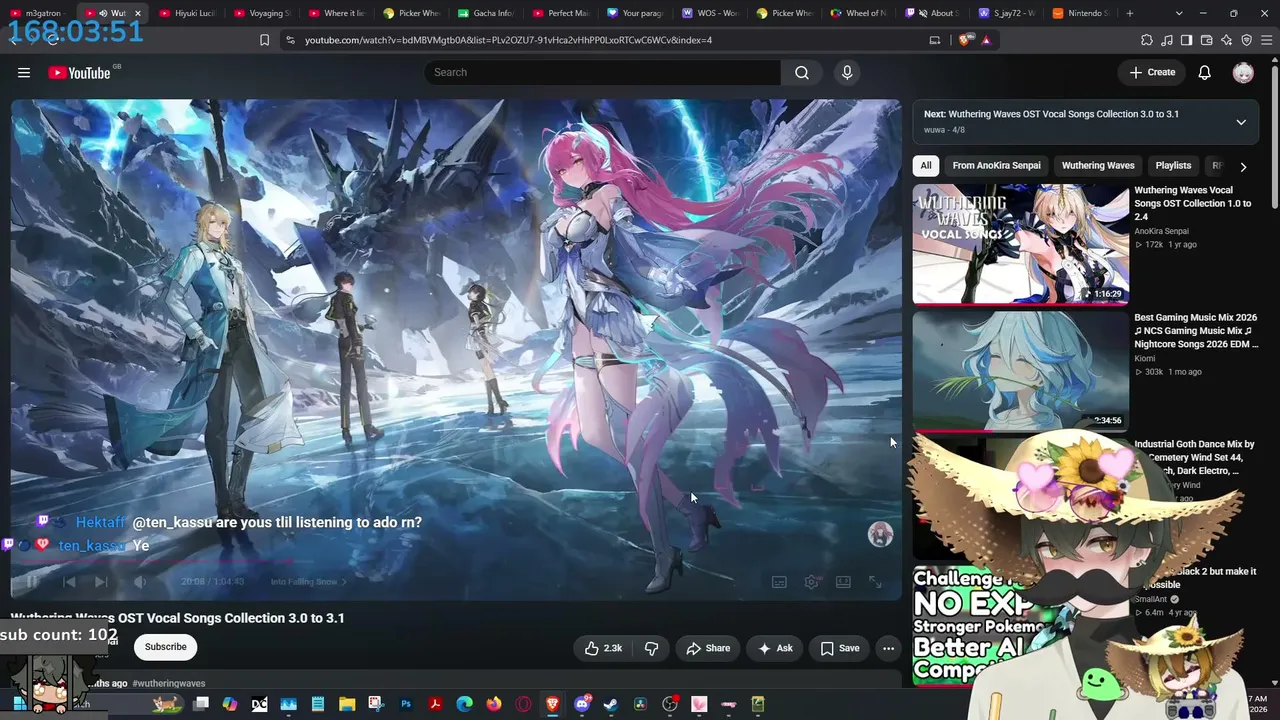Open the notifications bell
This screenshot has height=720, width=1280.
click(x=1205, y=72)
